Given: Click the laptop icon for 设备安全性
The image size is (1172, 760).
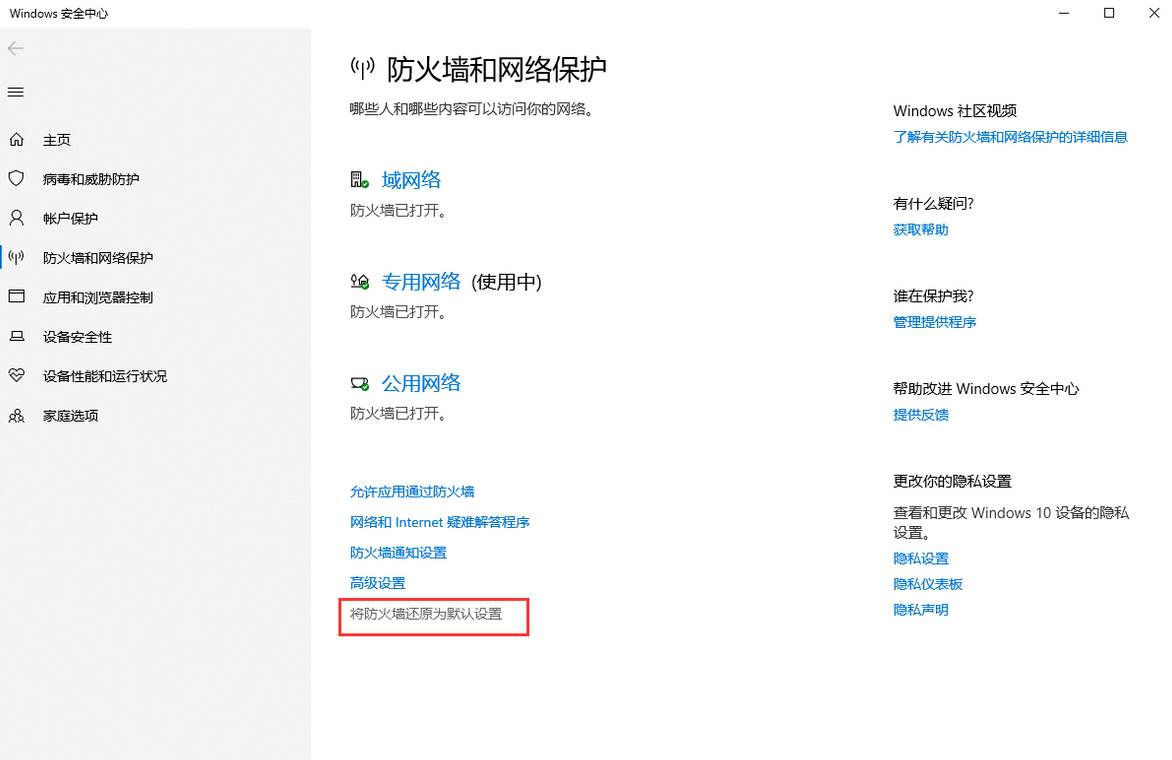Looking at the screenshot, I should tap(16, 336).
